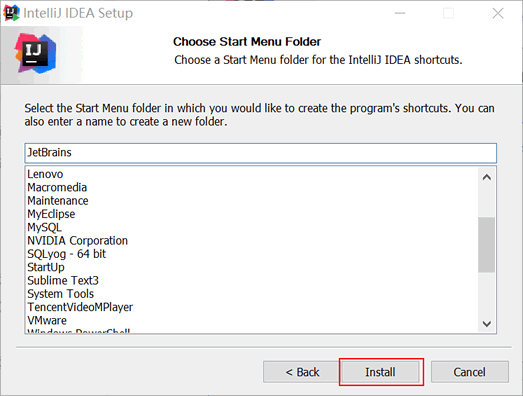This screenshot has height=396, width=523.
Task: Pick the MySQL folder
Action: [44, 228]
